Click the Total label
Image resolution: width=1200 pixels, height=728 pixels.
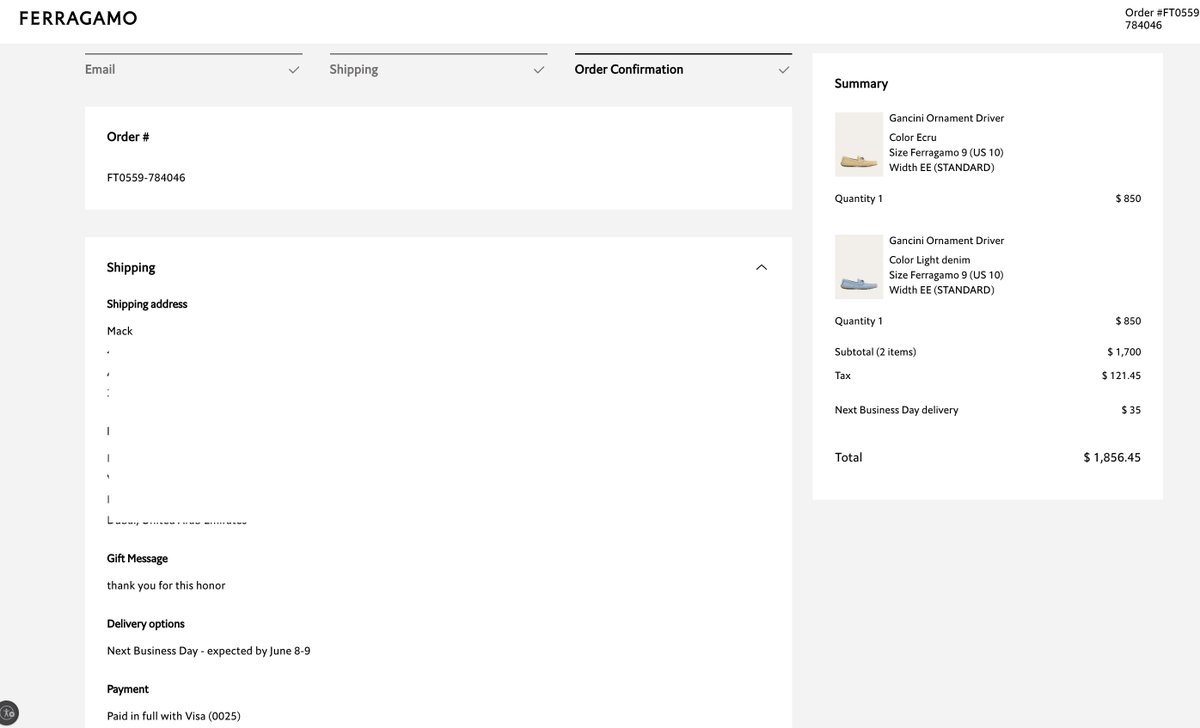[x=849, y=458]
